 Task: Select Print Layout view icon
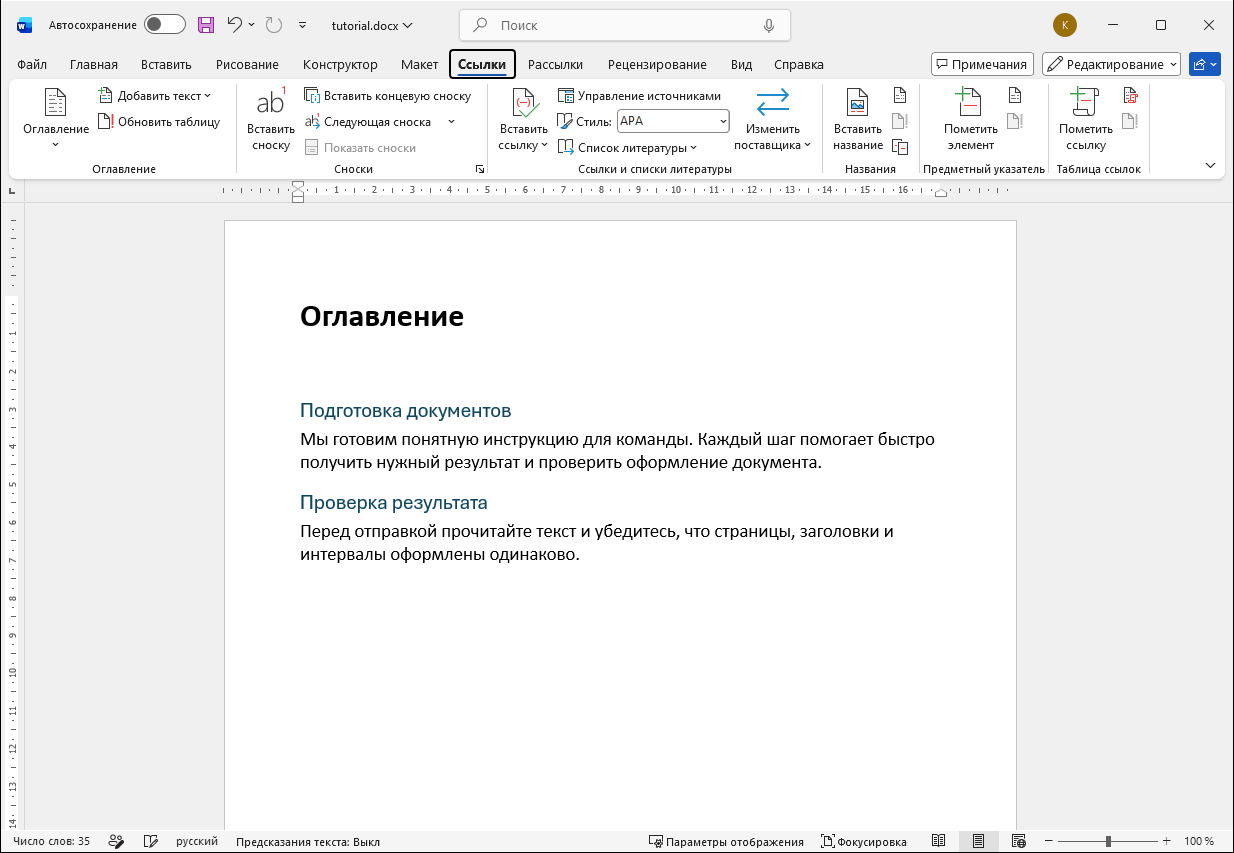click(978, 841)
